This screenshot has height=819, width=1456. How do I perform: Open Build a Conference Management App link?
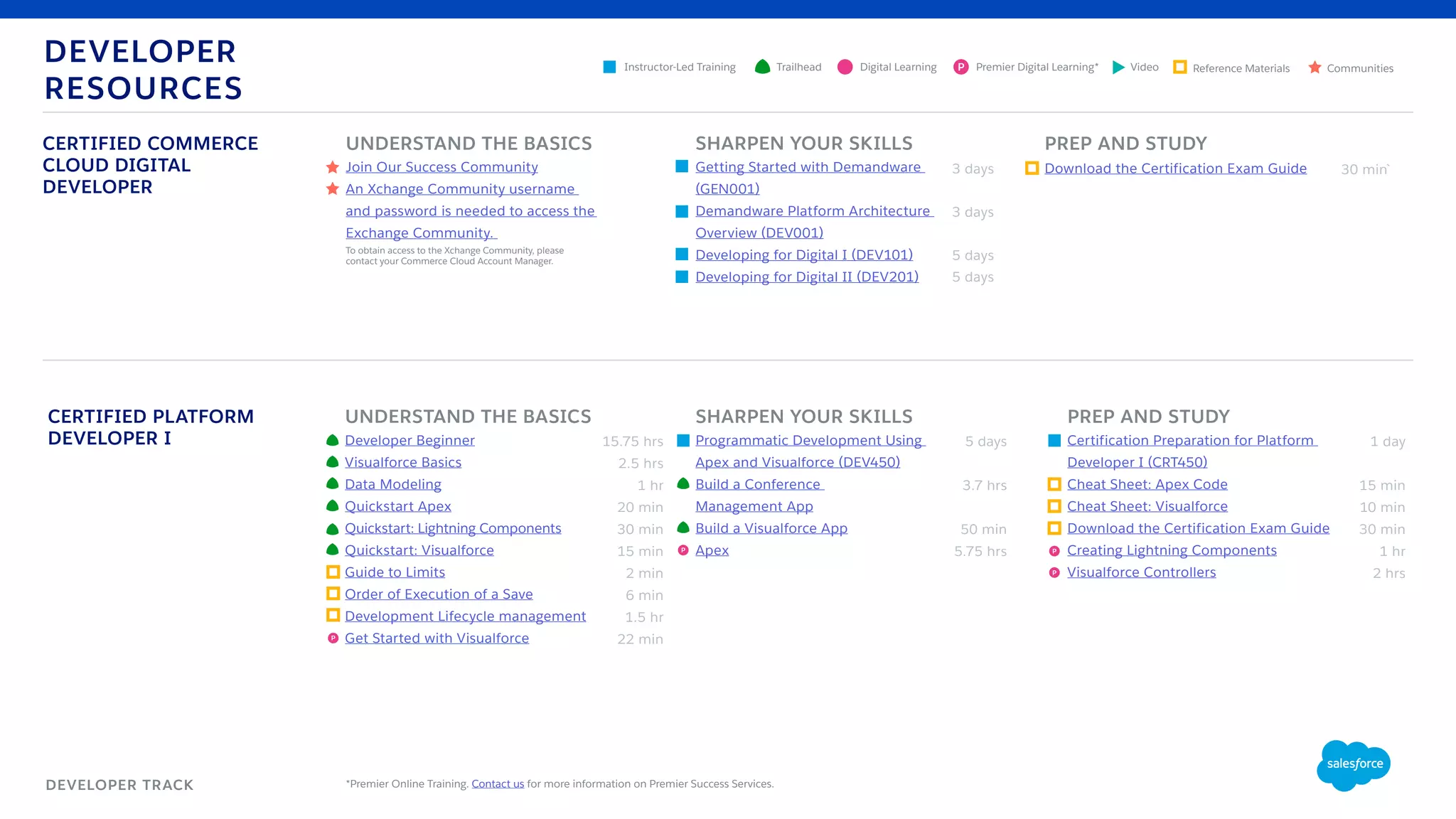click(x=759, y=495)
